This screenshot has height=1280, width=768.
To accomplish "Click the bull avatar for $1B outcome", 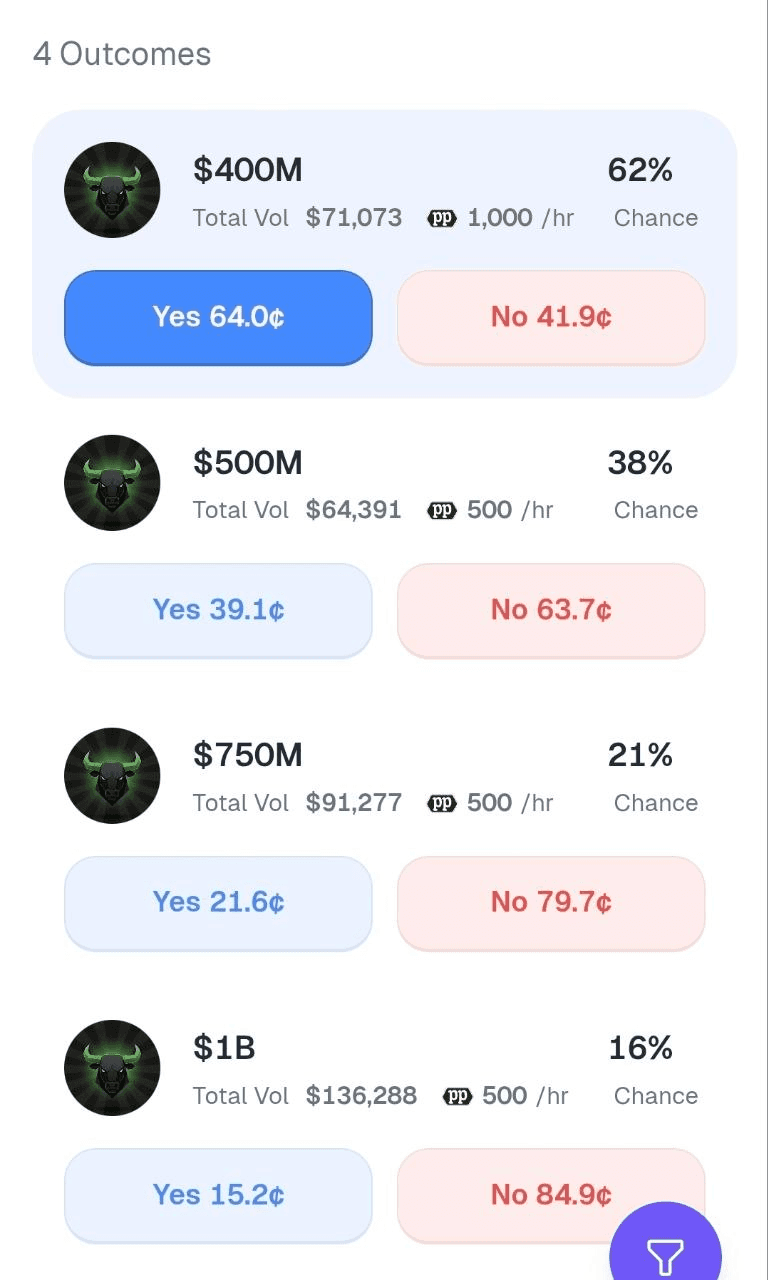I will [x=112, y=1068].
